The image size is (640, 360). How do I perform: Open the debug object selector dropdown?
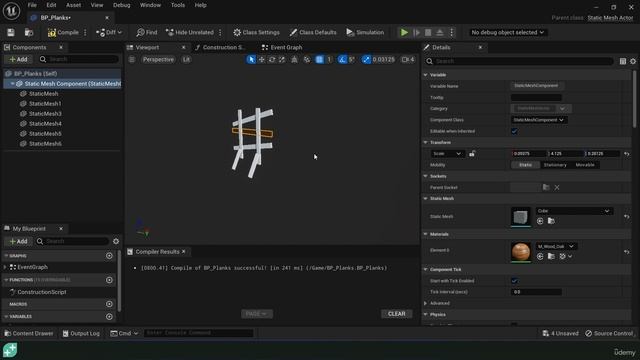click(x=507, y=33)
